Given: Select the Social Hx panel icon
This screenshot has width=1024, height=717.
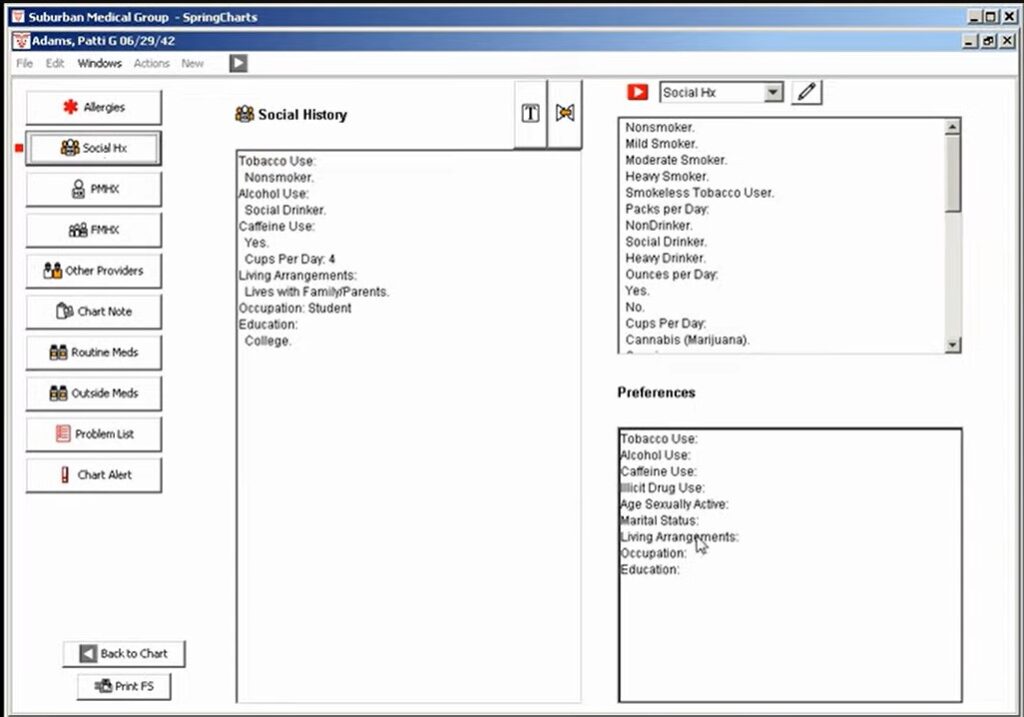Looking at the screenshot, I should point(93,148).
